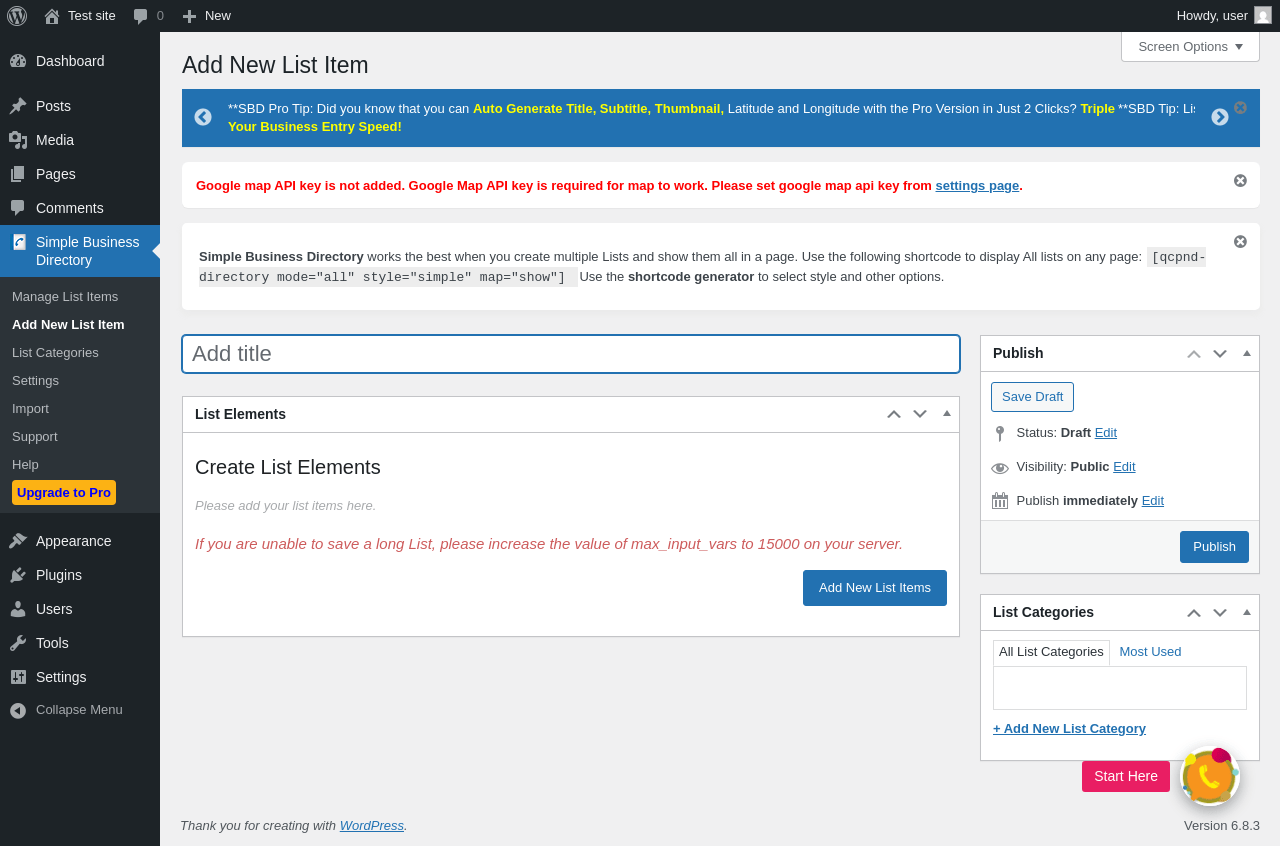Show next Pro tip with right arrow
The image size is (1280, 846).
point(1220,117)
